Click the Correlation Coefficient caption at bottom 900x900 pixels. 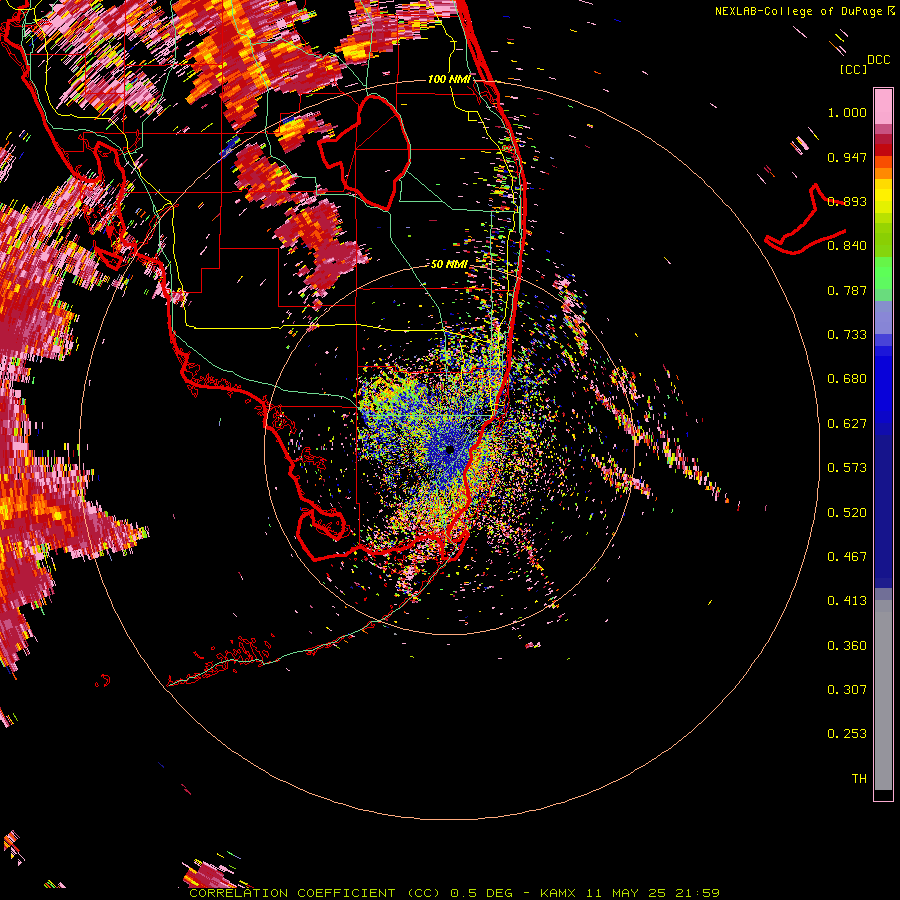[x=454, y=893]
